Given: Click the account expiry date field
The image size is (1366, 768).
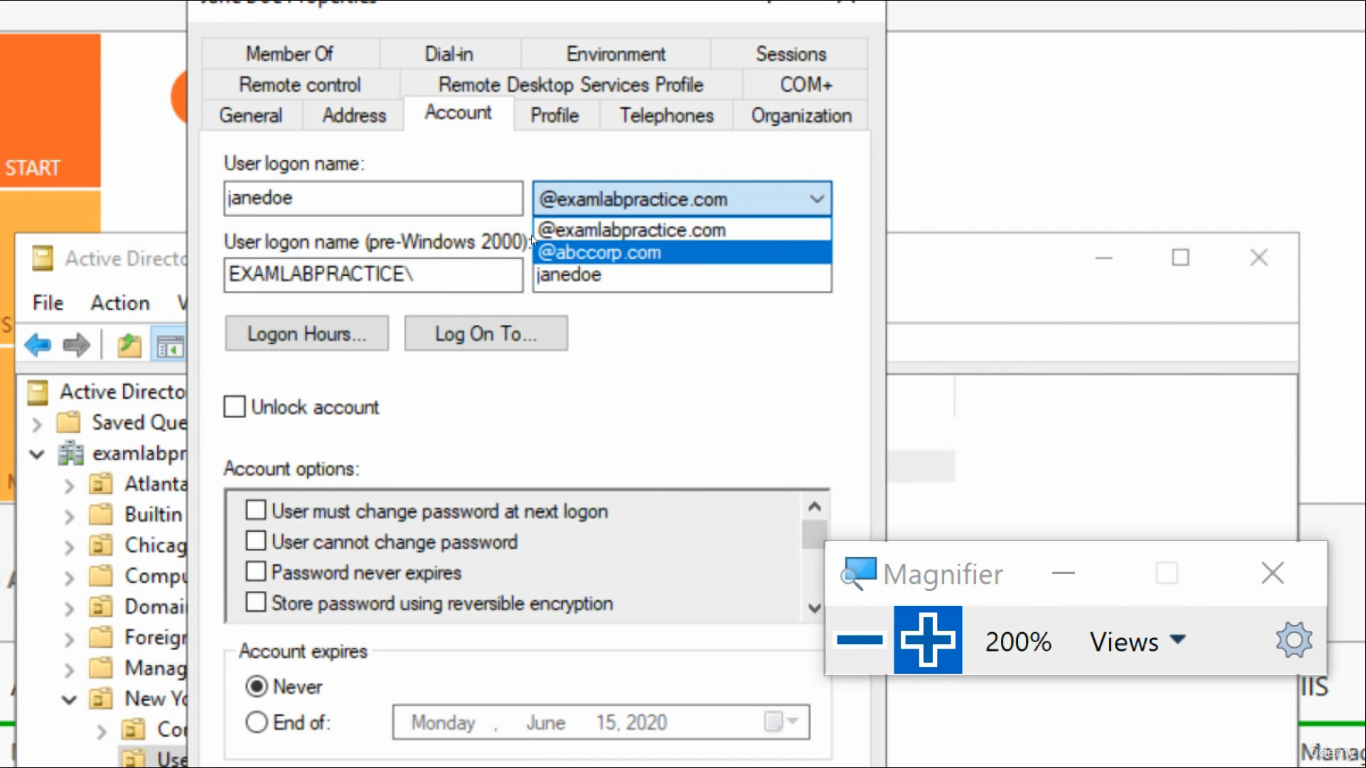Looking at the screenshot, I should click(601, 722).
